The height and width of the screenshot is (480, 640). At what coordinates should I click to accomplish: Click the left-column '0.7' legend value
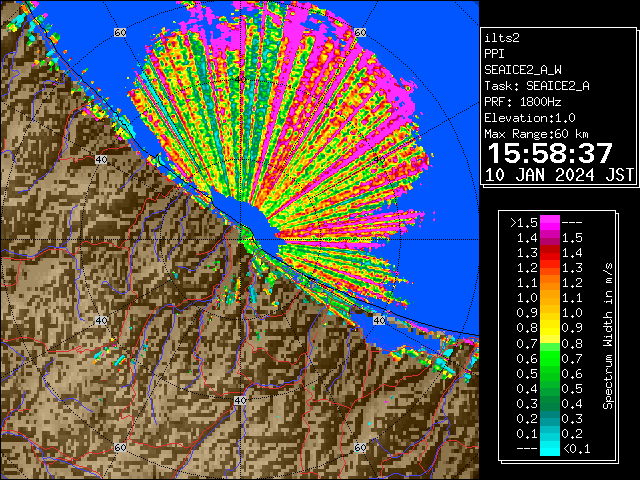point(527,344)
